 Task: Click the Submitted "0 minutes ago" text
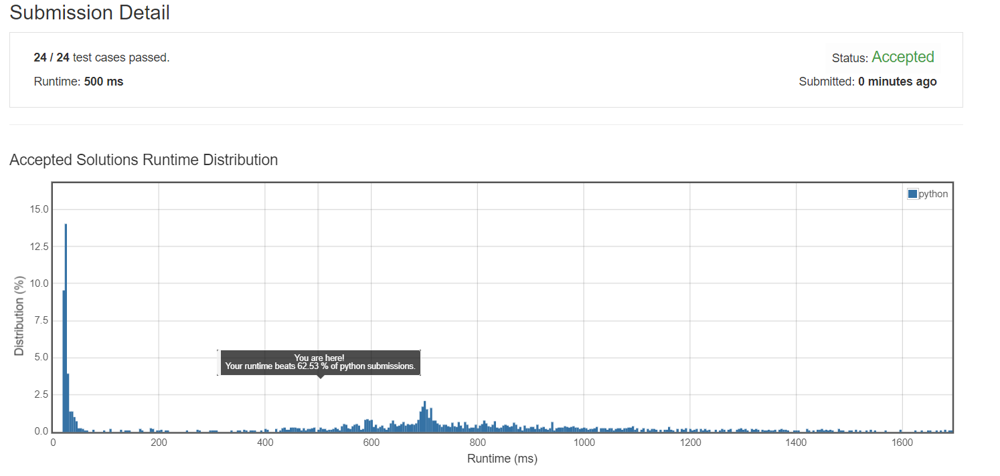(897, 81)
